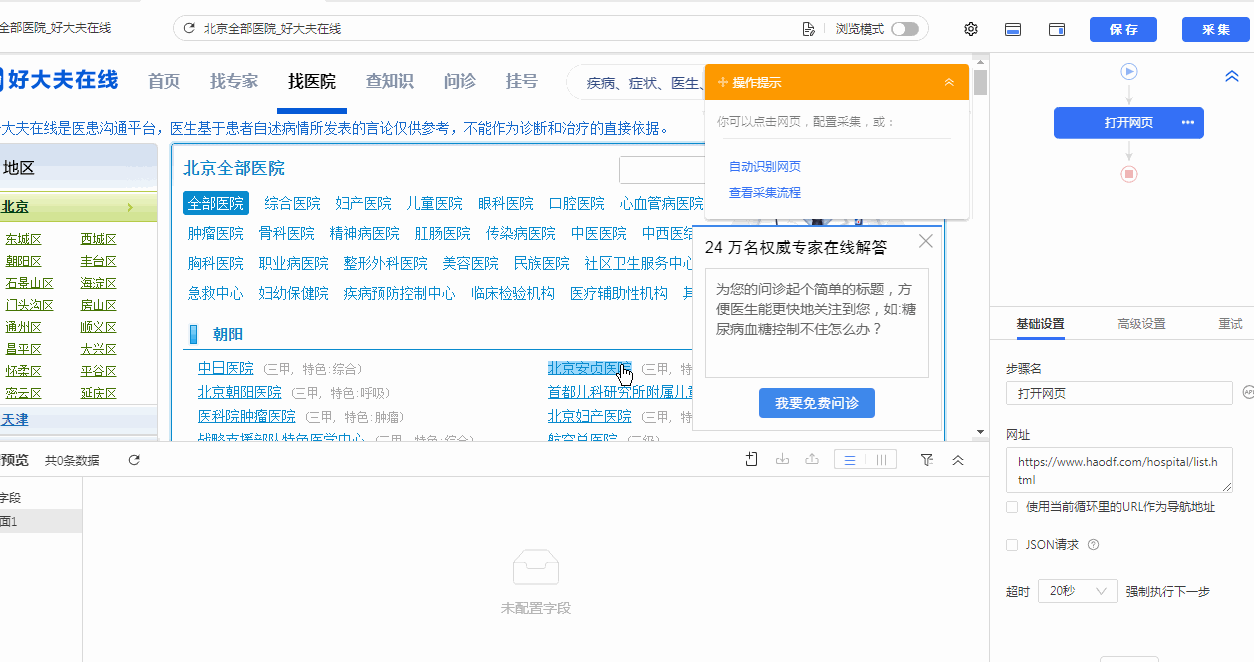The width and height of the screenshot is (1254, 662).
Task: Select the 口腔医院 category
Action: [x=577, y=203]
